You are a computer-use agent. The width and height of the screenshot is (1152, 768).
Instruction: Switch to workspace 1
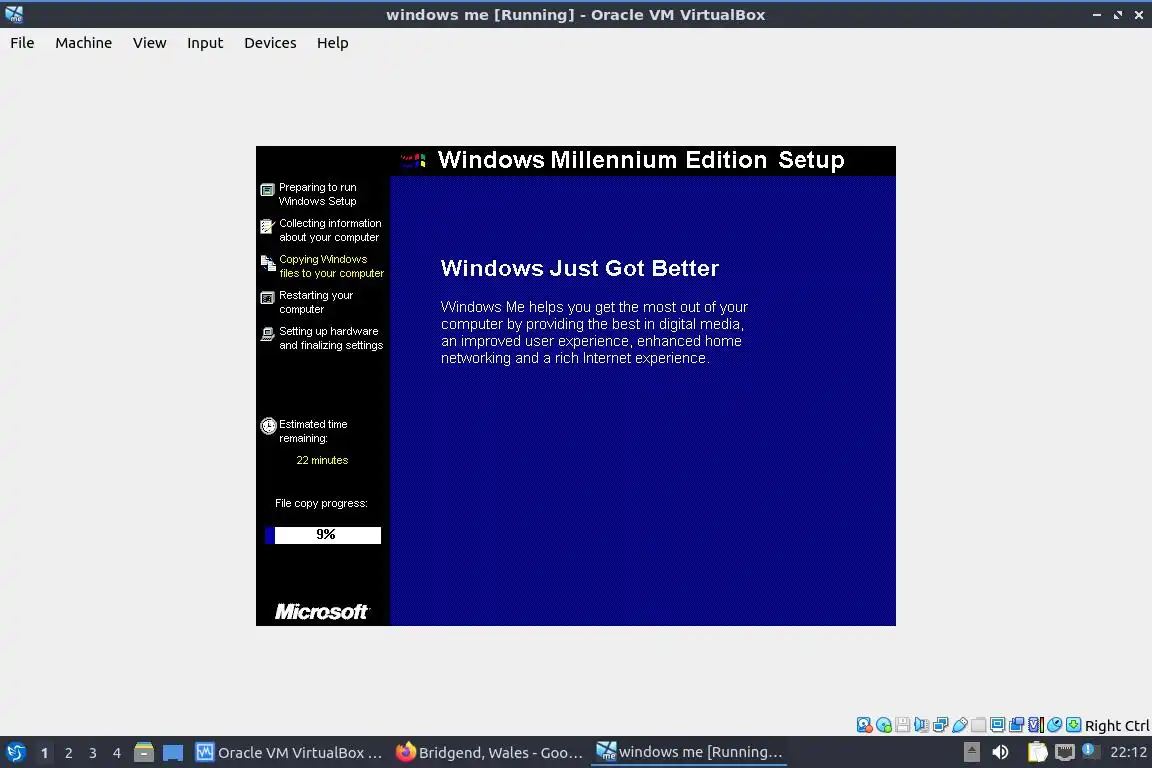(x=44, y=753)
